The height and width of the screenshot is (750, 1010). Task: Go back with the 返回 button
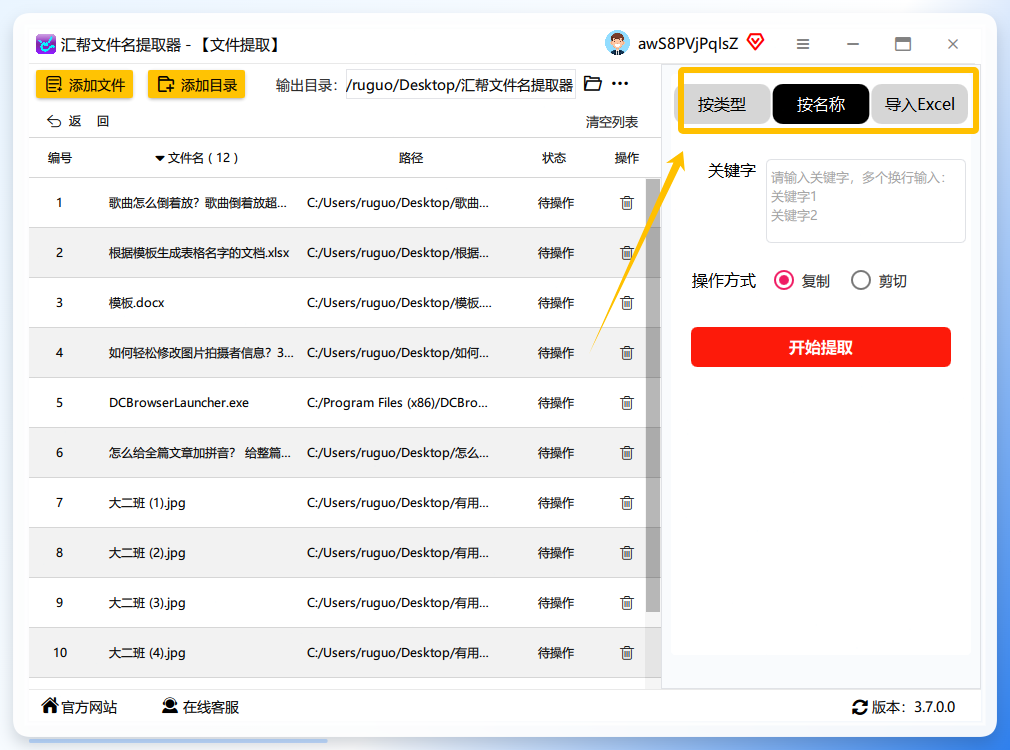[78, 121]
